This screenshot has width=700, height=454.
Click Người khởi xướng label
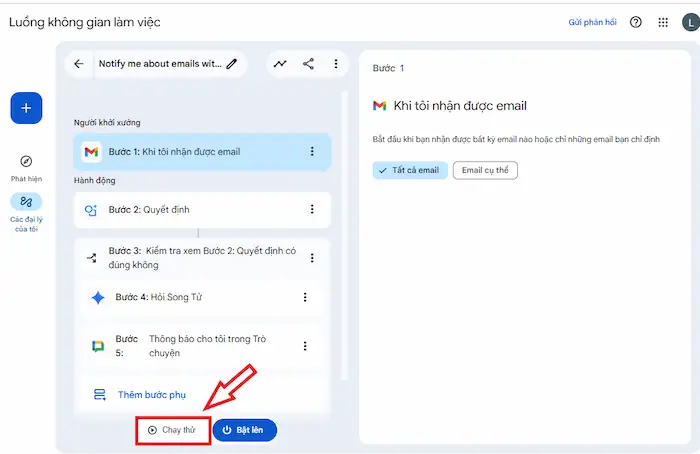click(107, 122)
